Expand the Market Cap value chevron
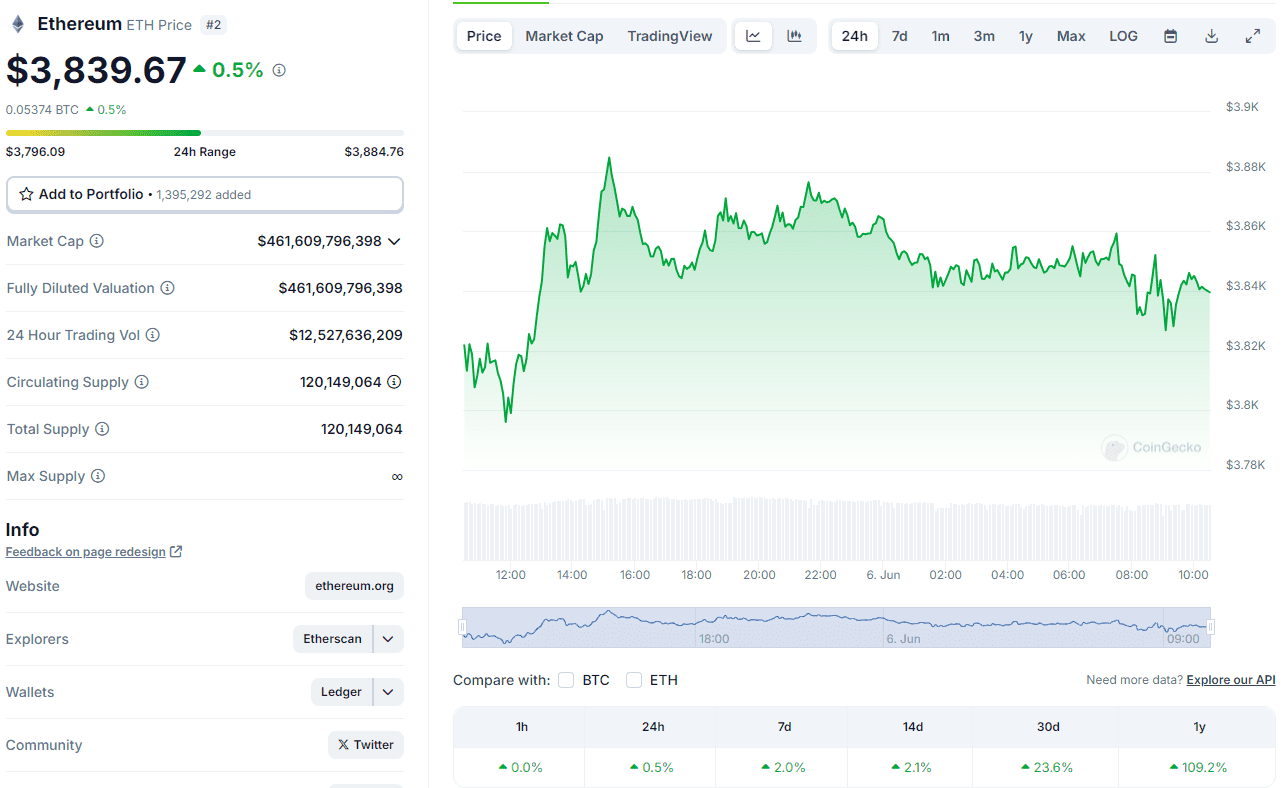Viewport: 1285px width, 788px height. (394, 241)
